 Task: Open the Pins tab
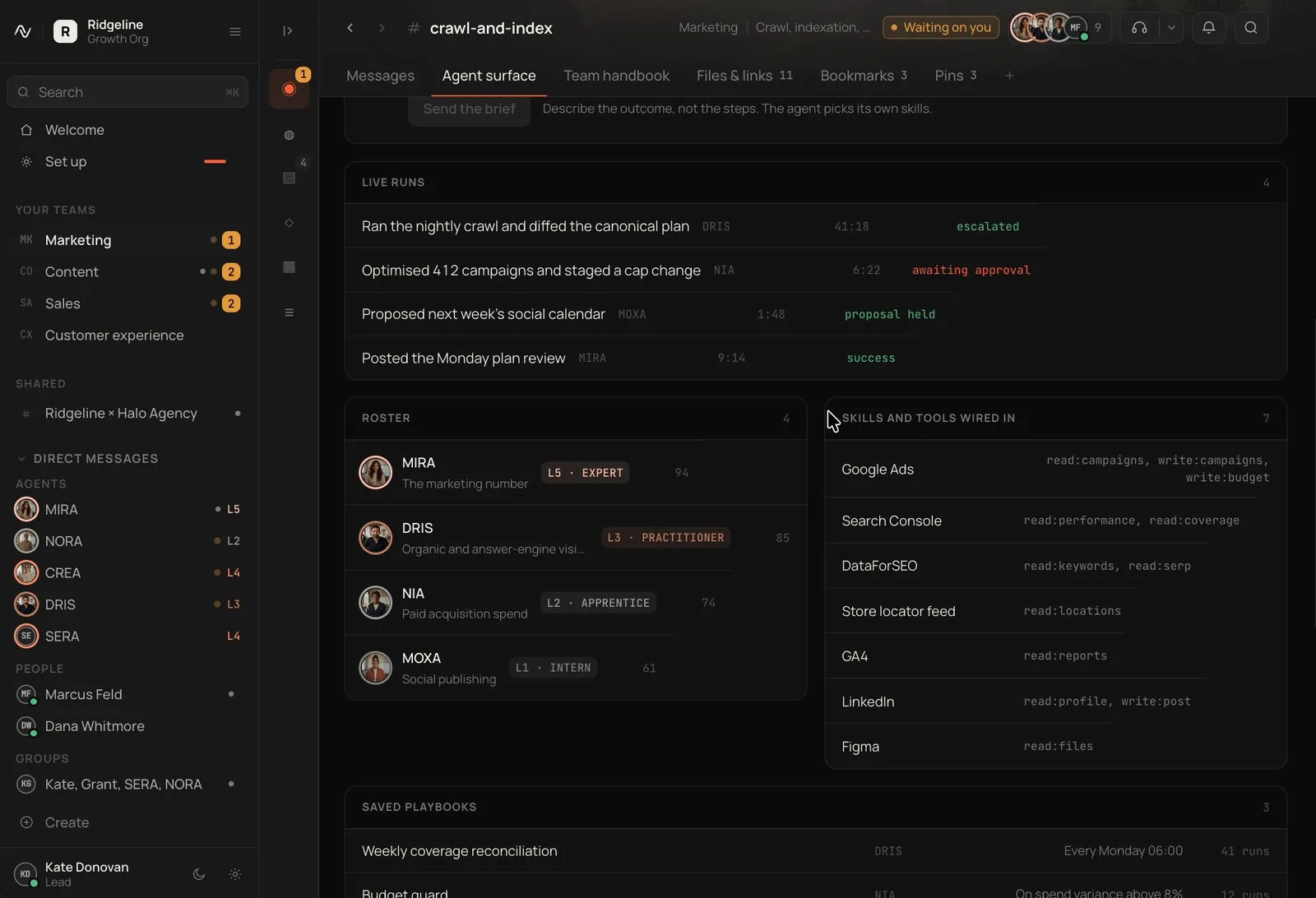click(x=955, y=76)
